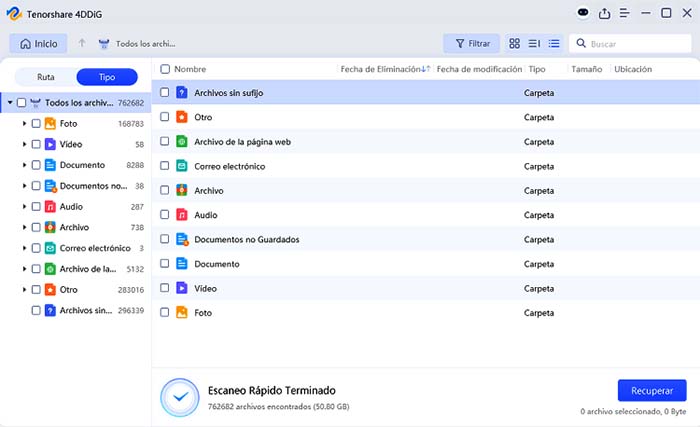Go up one level with the arrow icon
700x427 pixels.
[82, 43]
